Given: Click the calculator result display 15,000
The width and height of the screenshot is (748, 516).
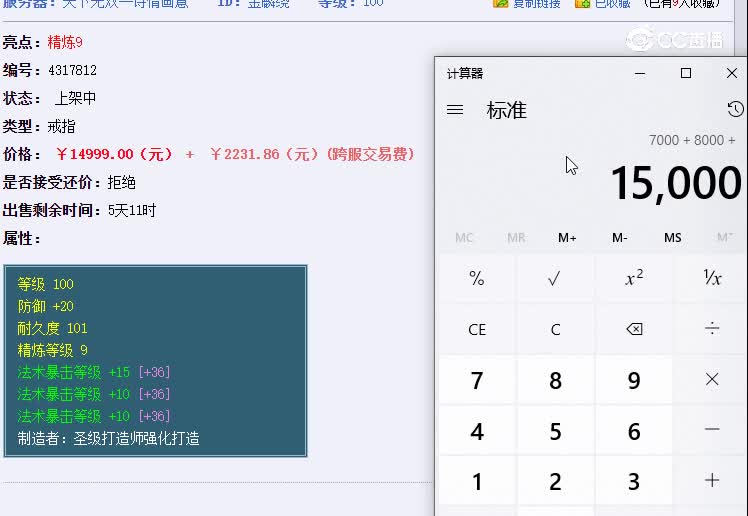Looking at the screenshot, I should (676, 183).
